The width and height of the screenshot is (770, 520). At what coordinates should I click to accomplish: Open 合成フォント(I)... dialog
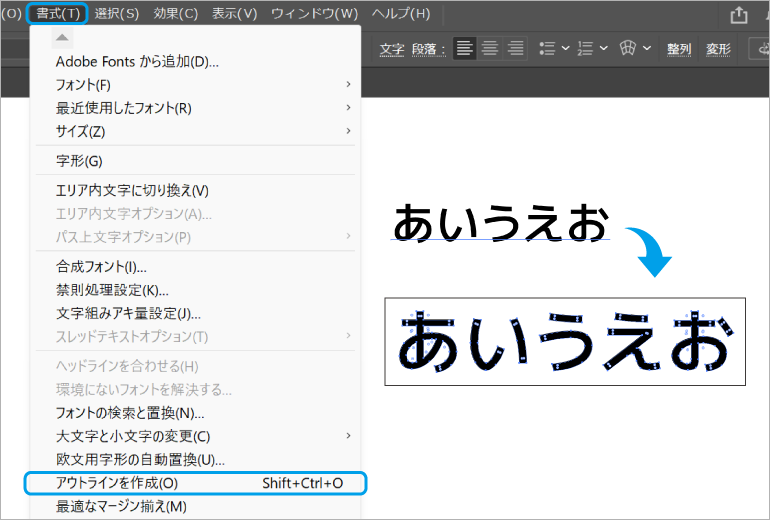[x=195, y=266]
